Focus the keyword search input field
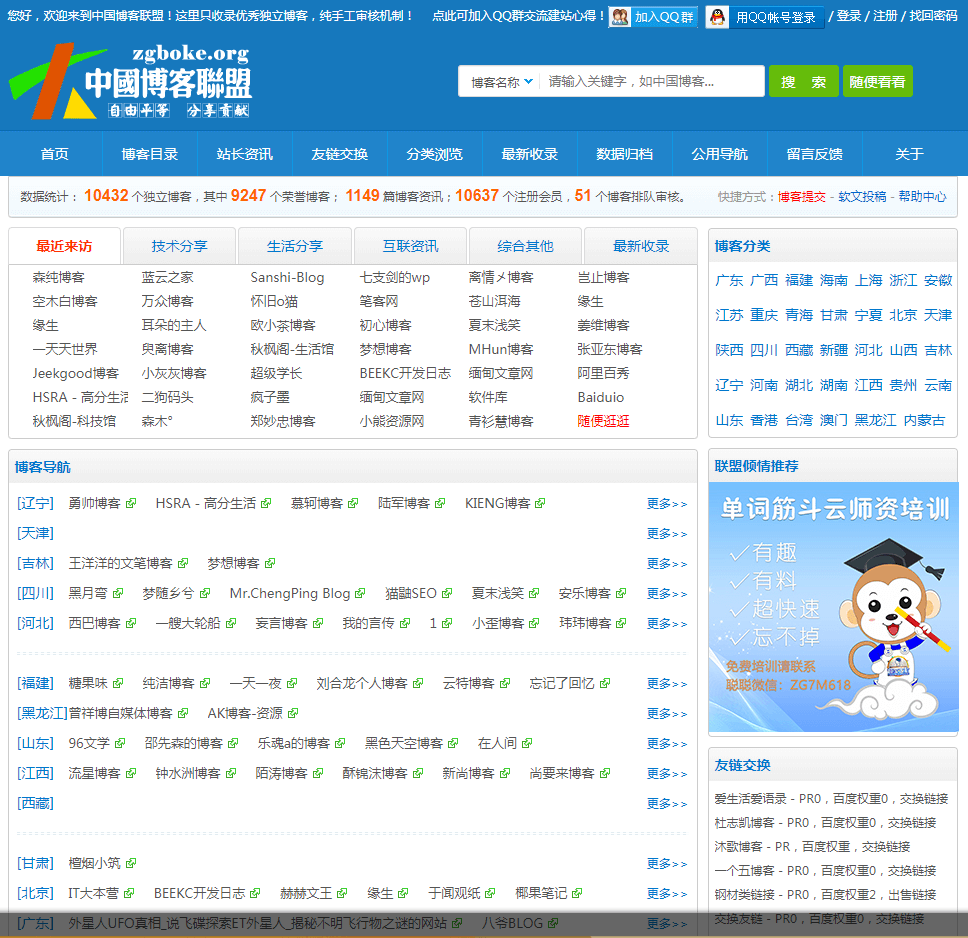This screenshot has width=968, height=938. pyautogui.click(x=650, y=82)
